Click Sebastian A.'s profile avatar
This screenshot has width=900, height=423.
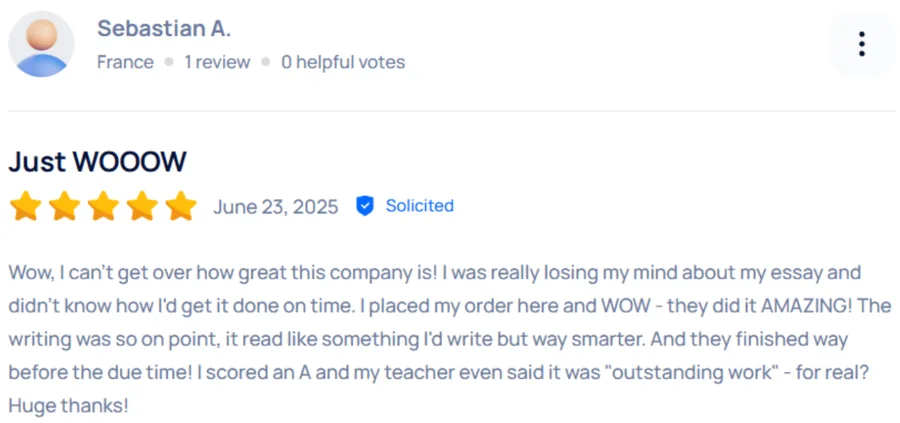[x=41, y=44]
